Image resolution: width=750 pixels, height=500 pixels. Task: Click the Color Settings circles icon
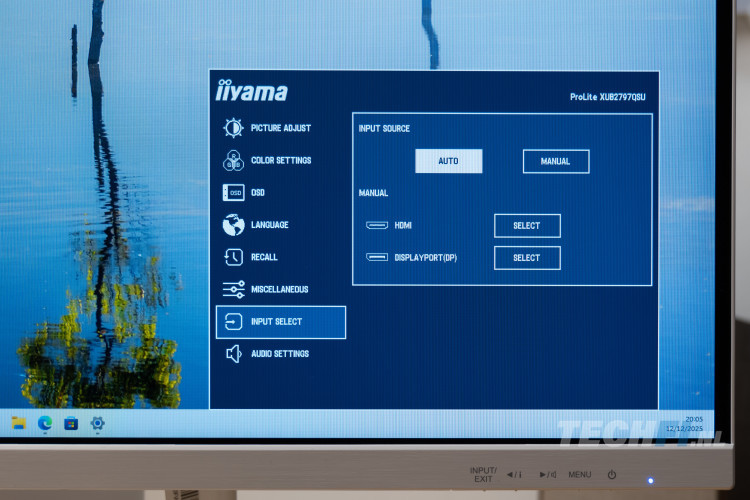pos(233,160)
